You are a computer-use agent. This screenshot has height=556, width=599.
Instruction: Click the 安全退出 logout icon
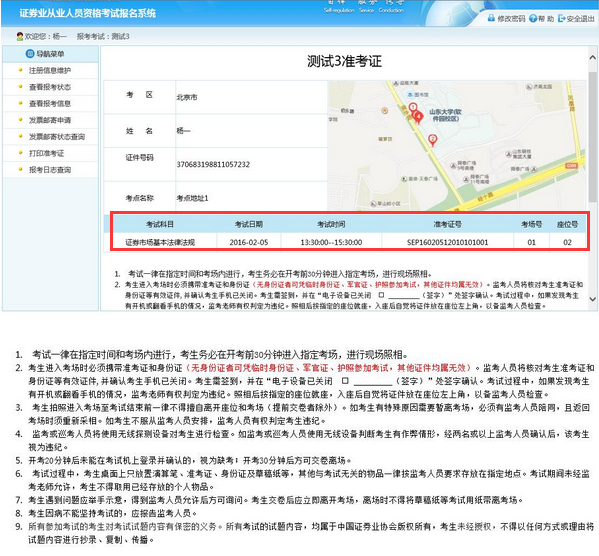pyautogui.click(x=562, y=18)
